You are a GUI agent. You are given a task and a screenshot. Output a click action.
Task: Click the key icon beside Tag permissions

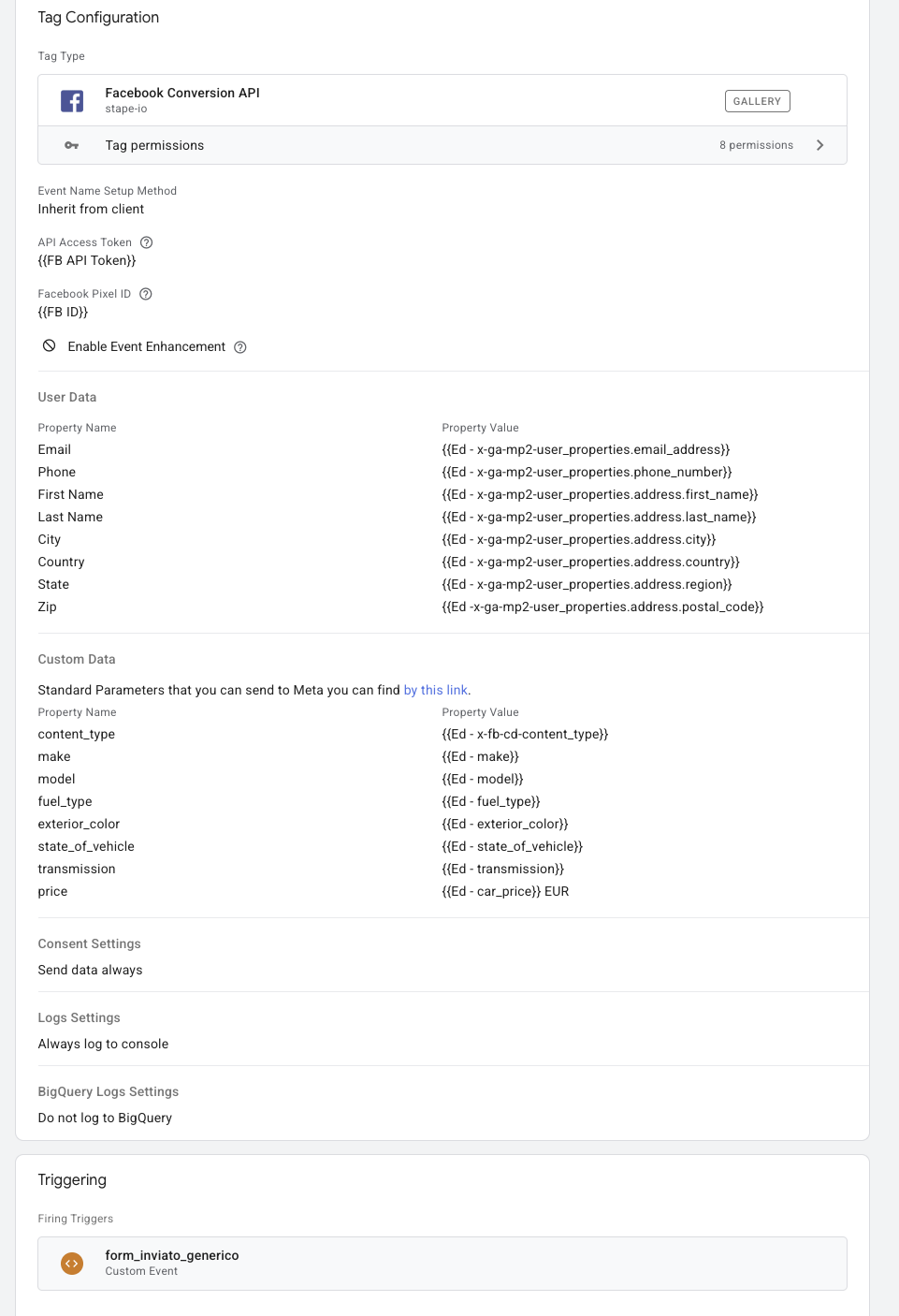point(72,145)
